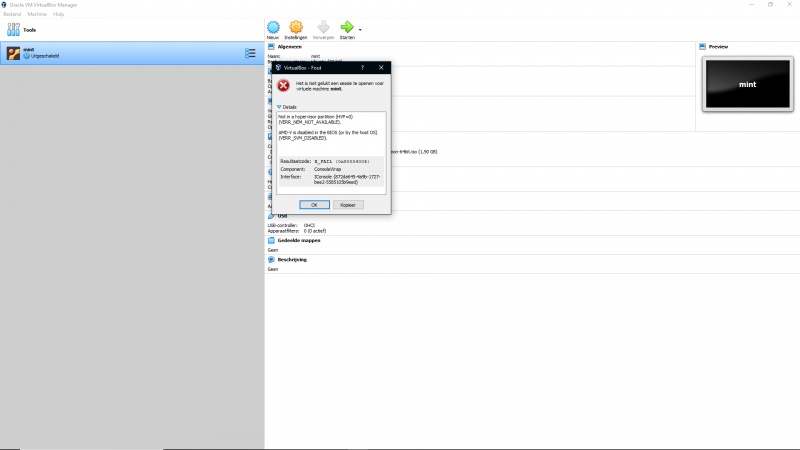The width and height of the screenshot is (800, 450).
Task: Click the E_FAIL result code text
Action: [x=342, y=161]
